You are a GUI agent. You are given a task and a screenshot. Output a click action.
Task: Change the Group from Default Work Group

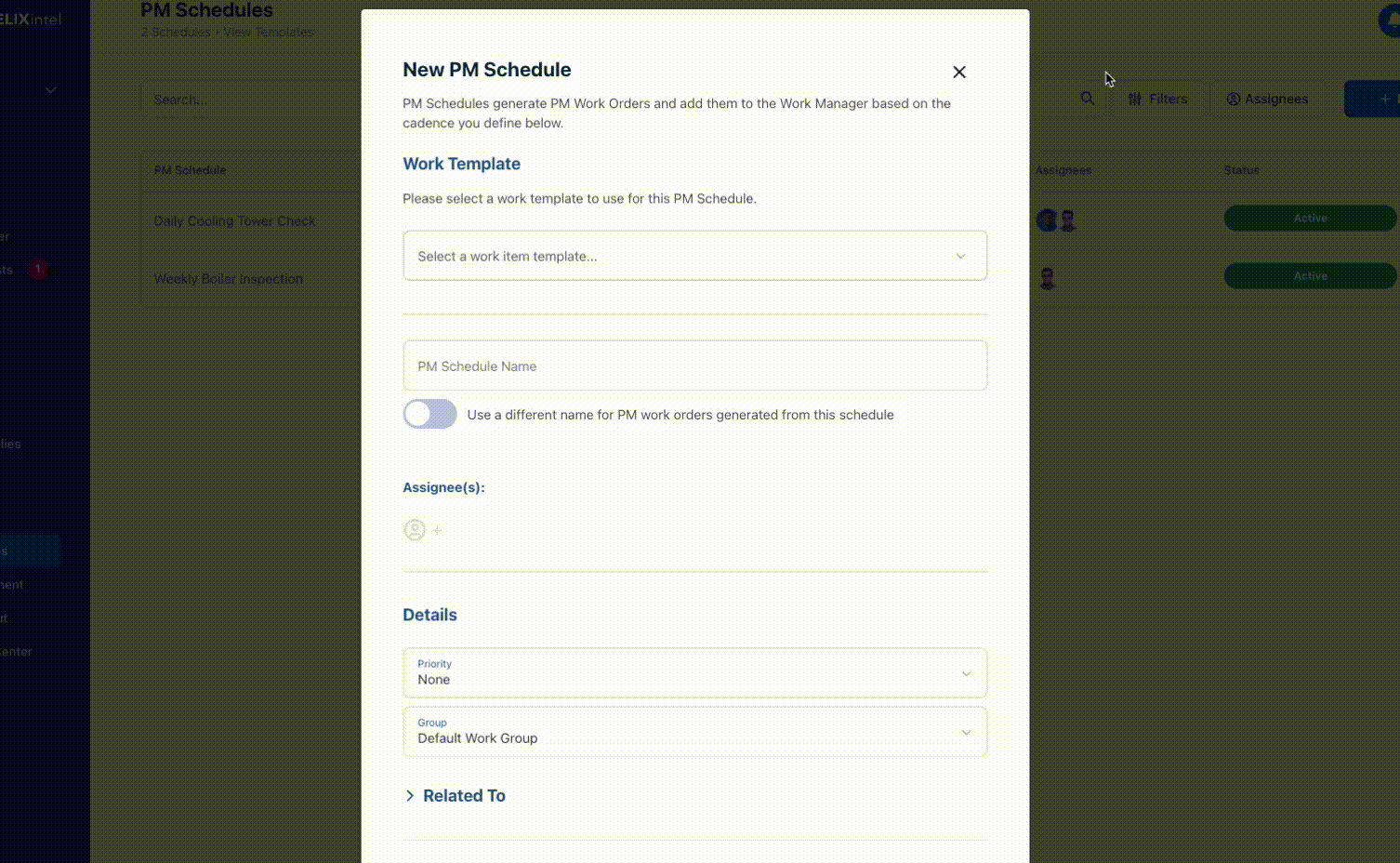point(694,732)
